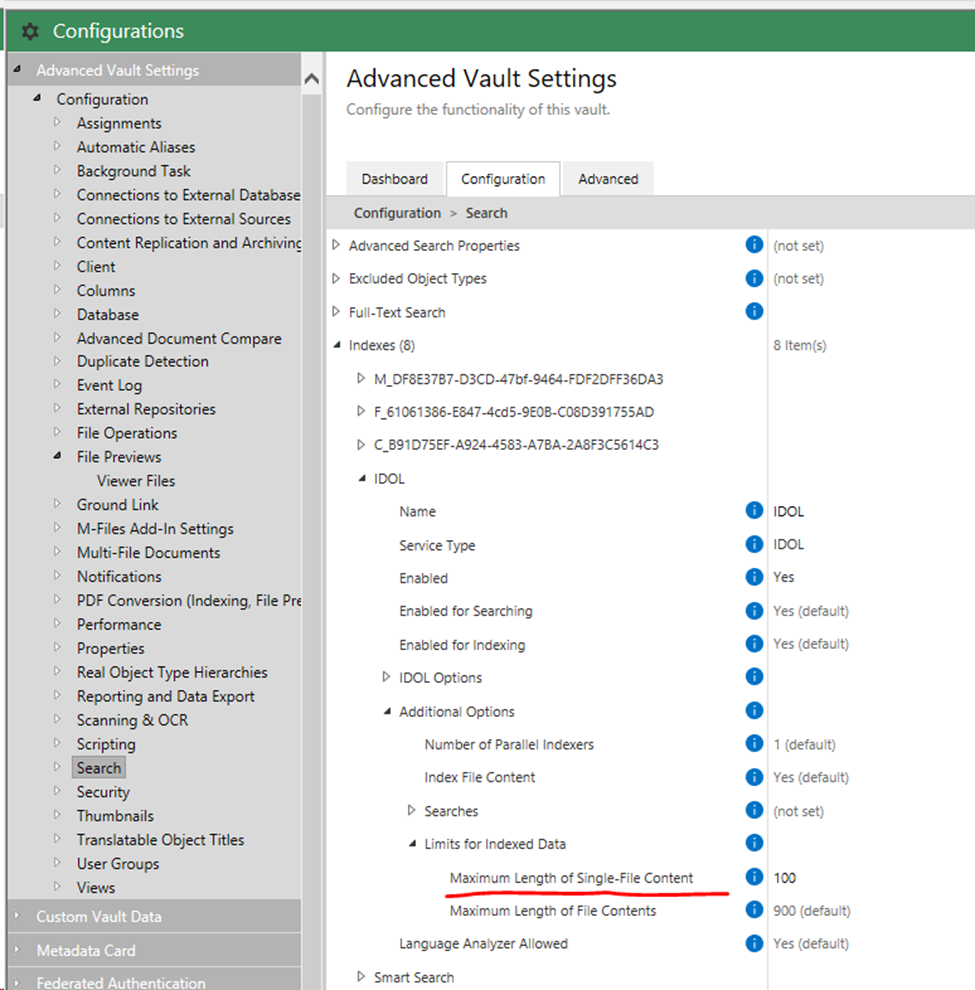Image resolution: width=975 pixels, height=990 pixels.
Task: Edit Maximum Length of Single-File Content value 100
Action: tap(784, 878)
